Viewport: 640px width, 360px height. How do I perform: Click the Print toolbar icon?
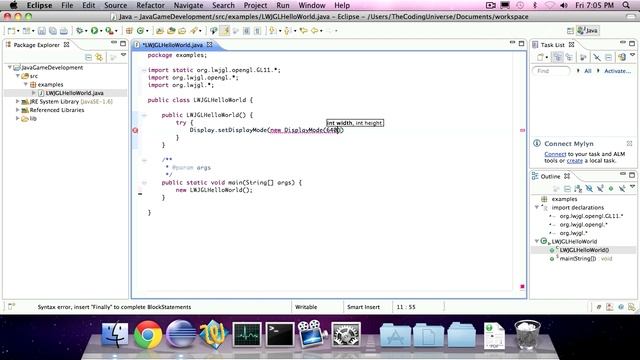pos(64,31)
